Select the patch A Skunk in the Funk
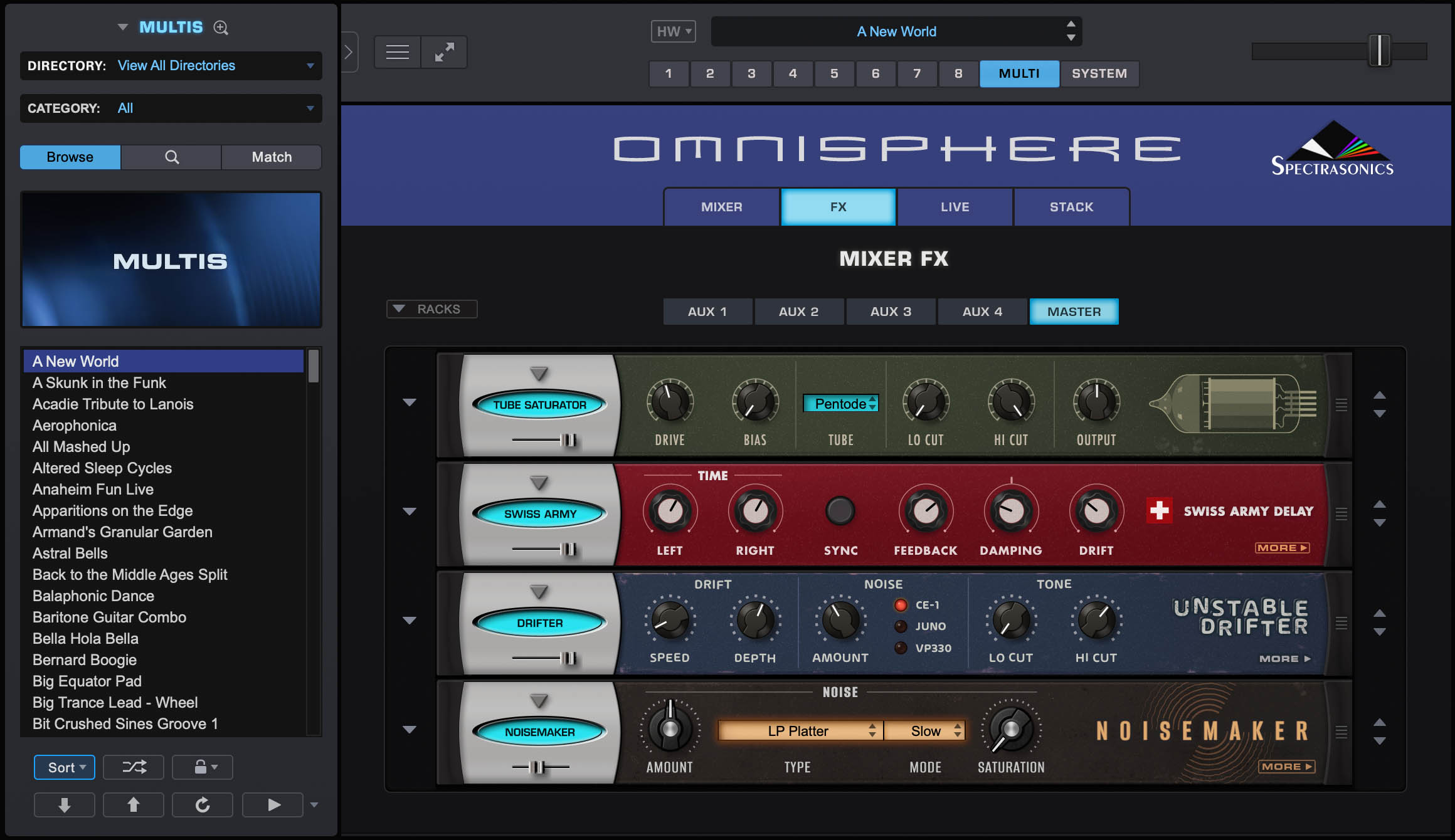The width and height of the screenshot is (1455, 840). tap(99, 382)
